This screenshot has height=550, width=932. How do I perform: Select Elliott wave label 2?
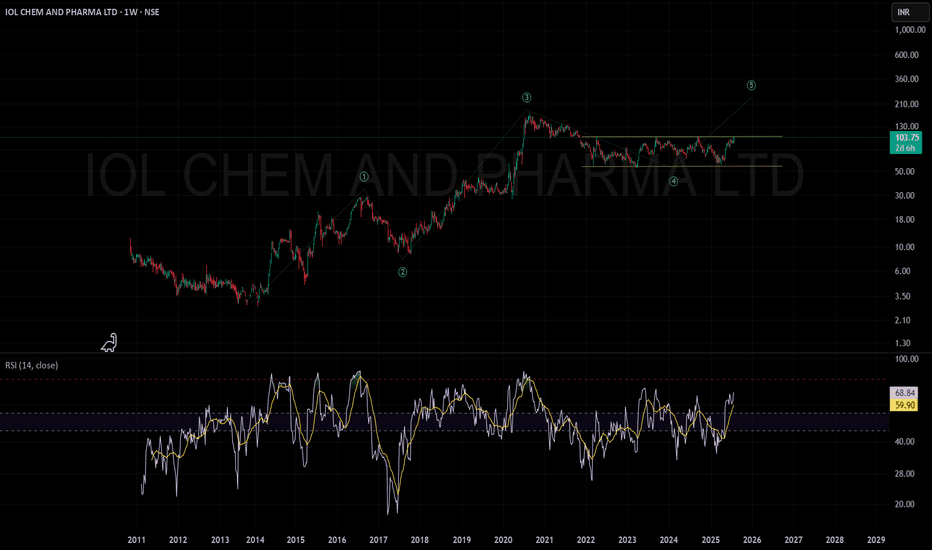tap(402, 272)
